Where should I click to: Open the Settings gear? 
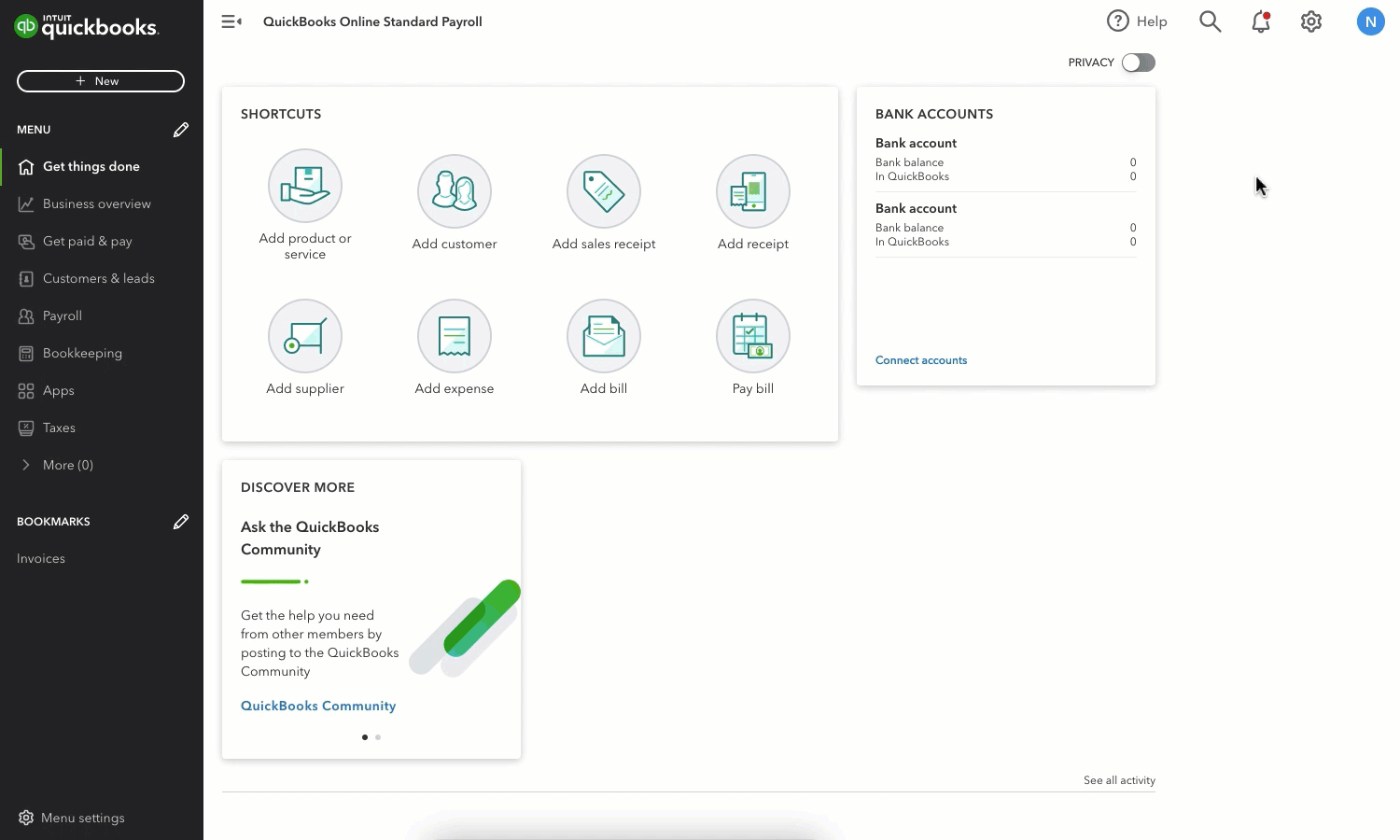tap(1311, 21)
